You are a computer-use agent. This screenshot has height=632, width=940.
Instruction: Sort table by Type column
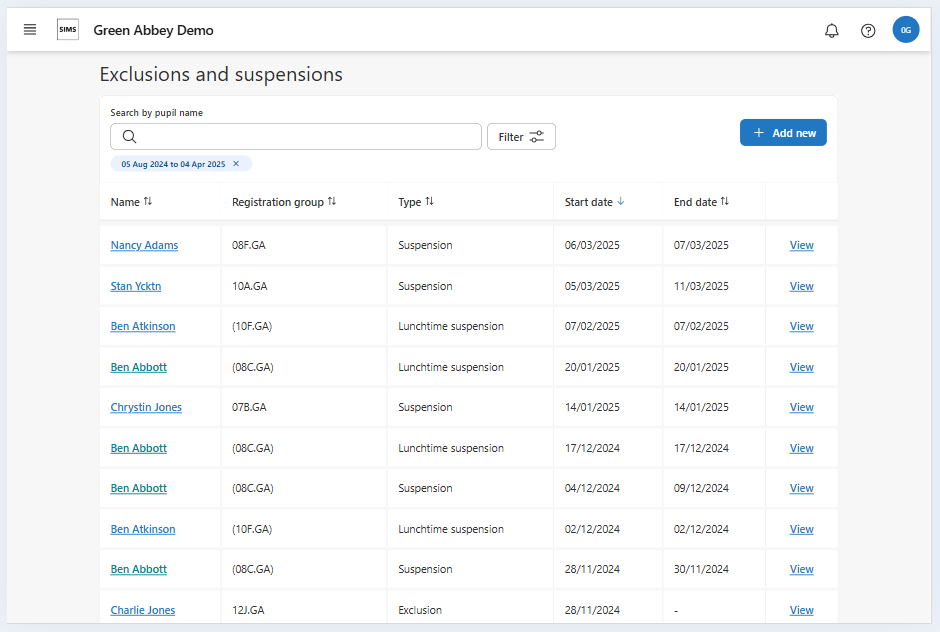[x=415, y=202]
